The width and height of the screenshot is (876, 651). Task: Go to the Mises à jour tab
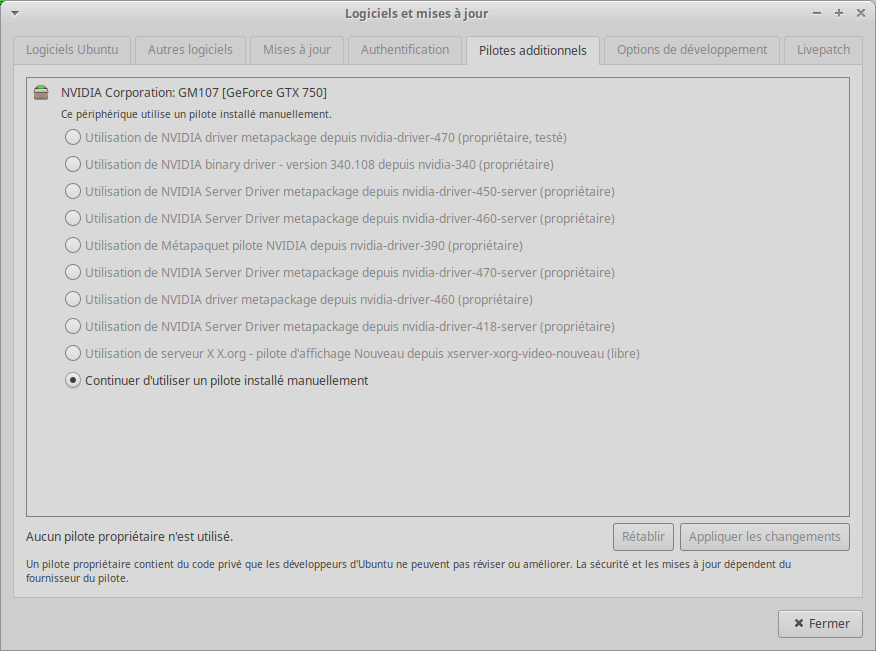tap(297, 50)
